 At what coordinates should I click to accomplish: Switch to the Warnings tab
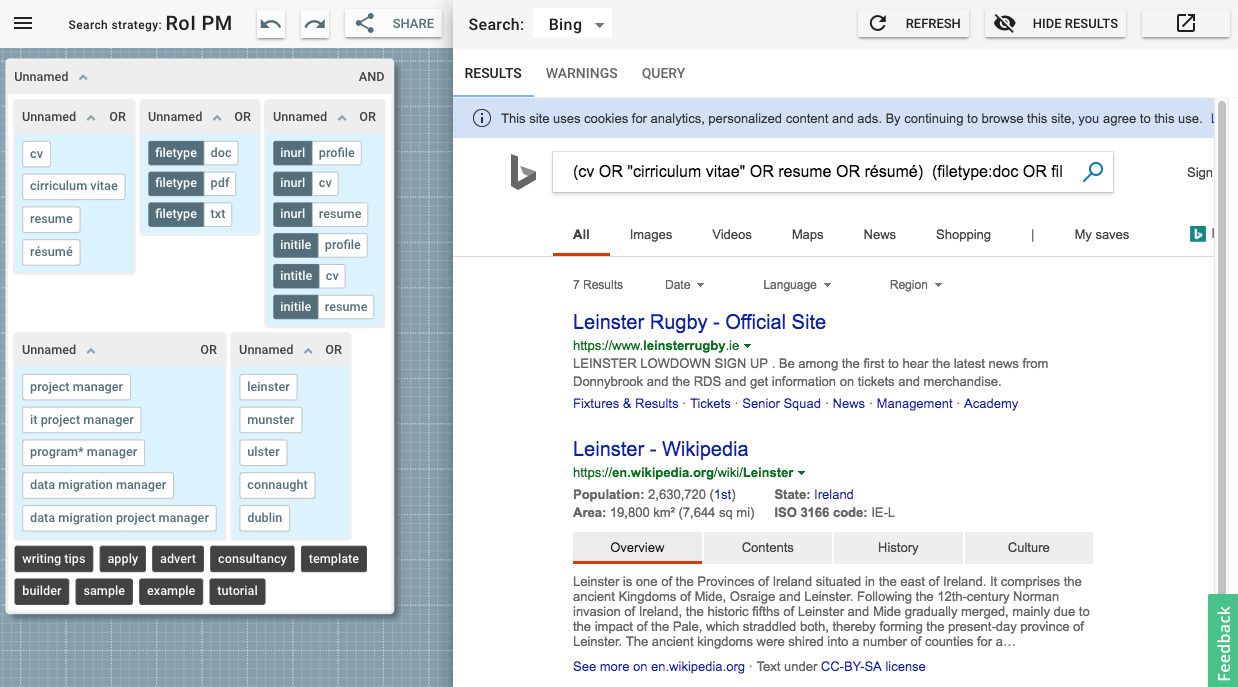[x=582, y=73]
